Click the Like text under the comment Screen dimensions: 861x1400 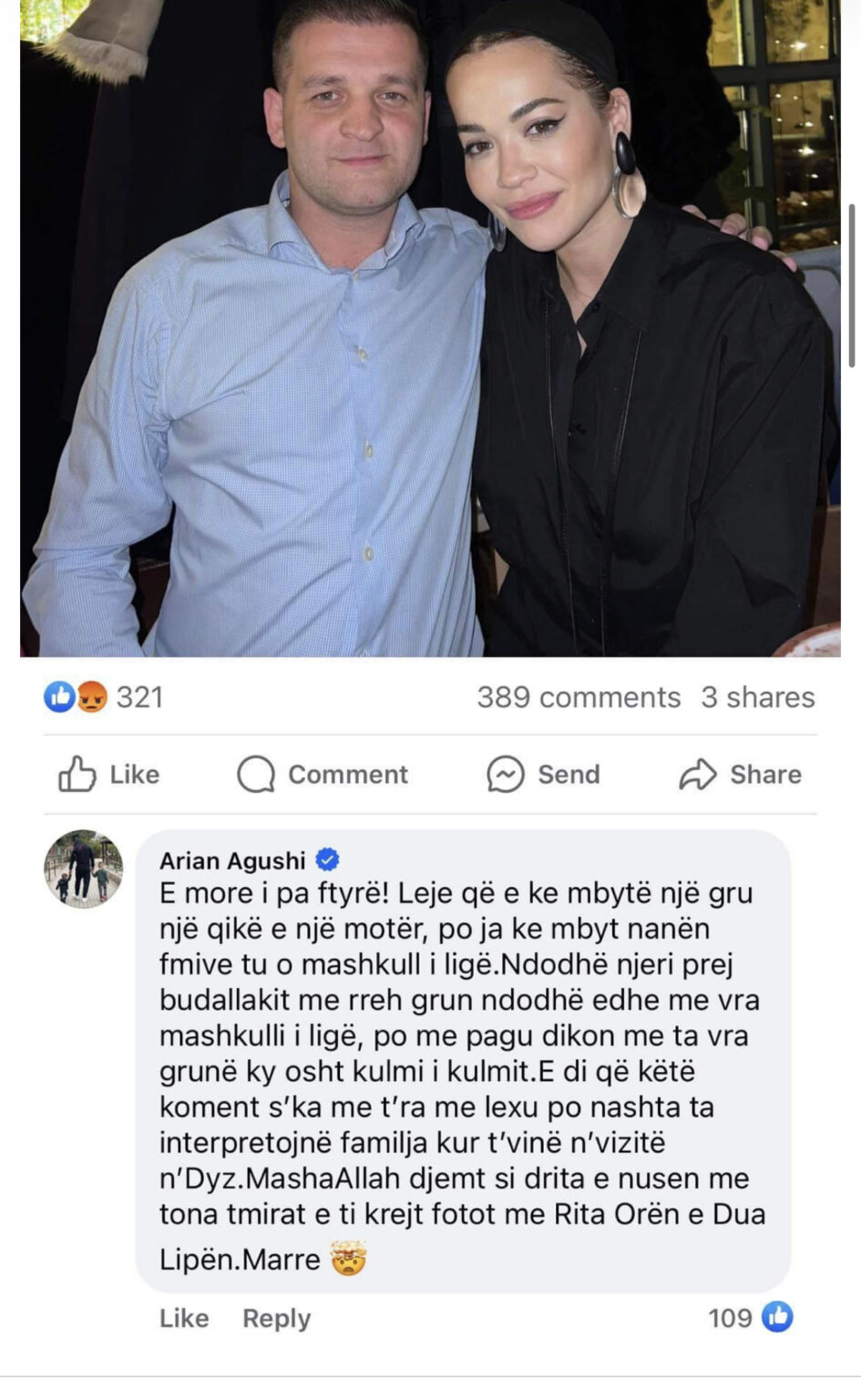184,1318
